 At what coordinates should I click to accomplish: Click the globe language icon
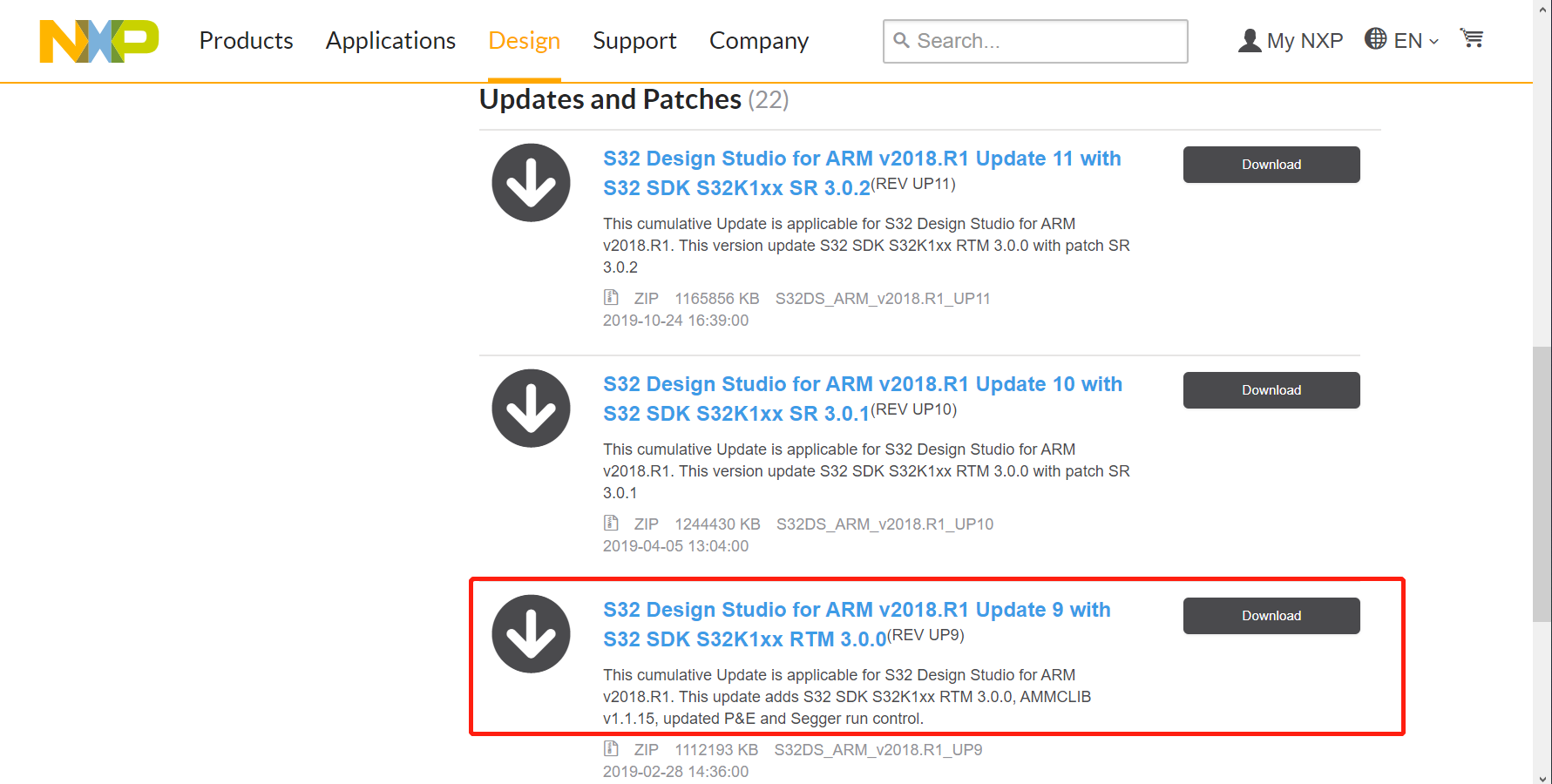click(1375, 39)
